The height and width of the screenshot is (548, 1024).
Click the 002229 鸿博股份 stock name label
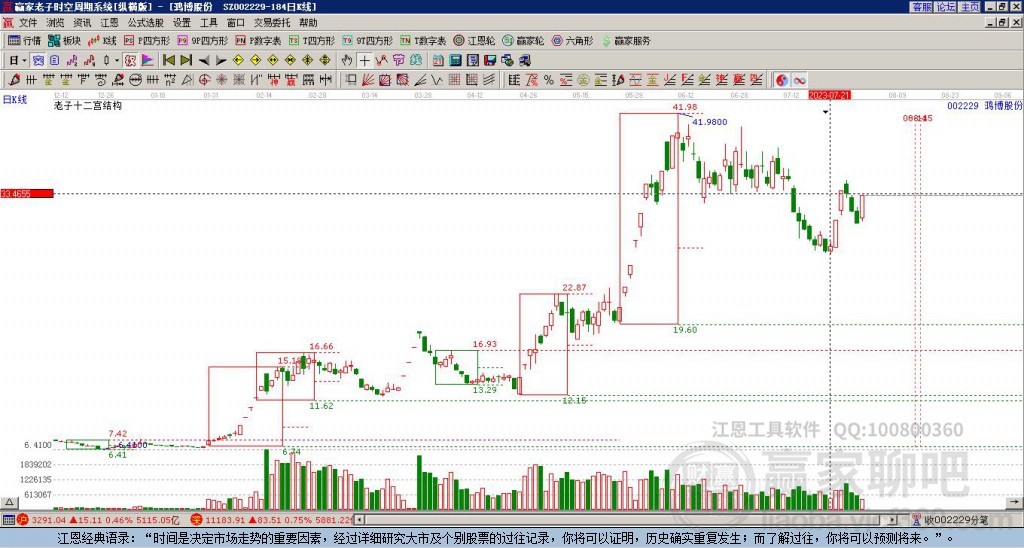984,106
